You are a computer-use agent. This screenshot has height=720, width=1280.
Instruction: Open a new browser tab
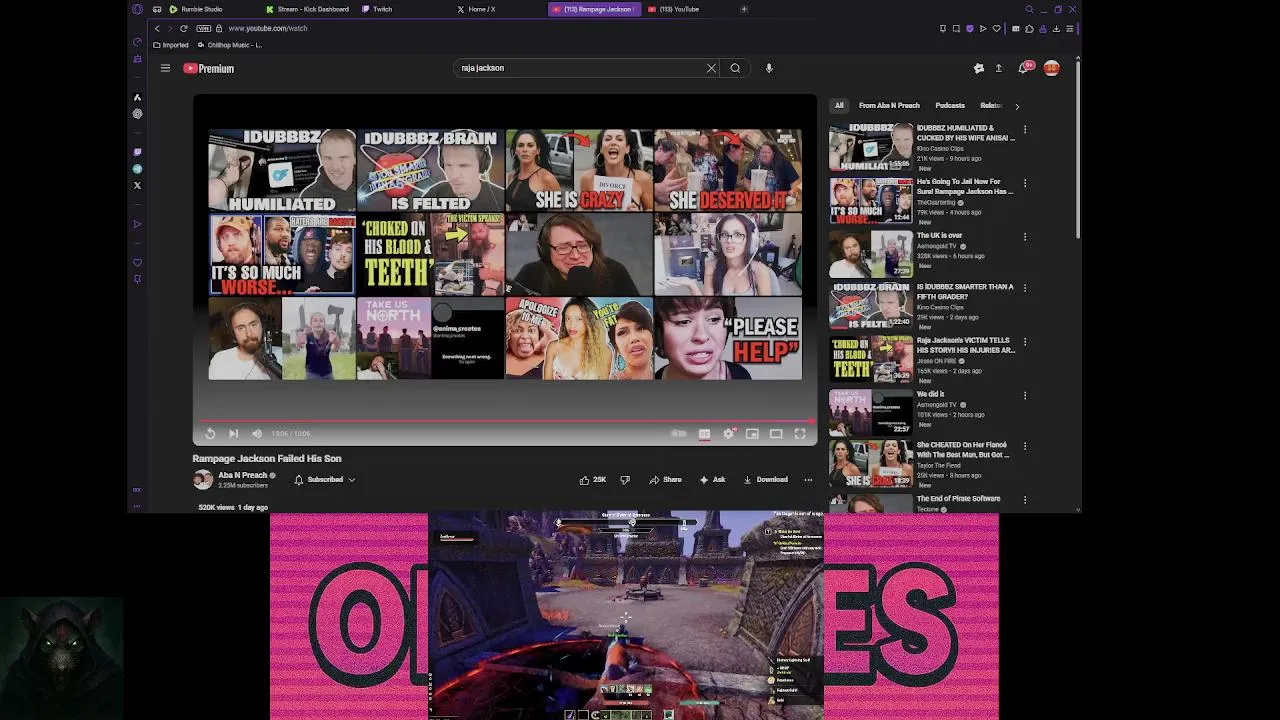click(744, 9)
